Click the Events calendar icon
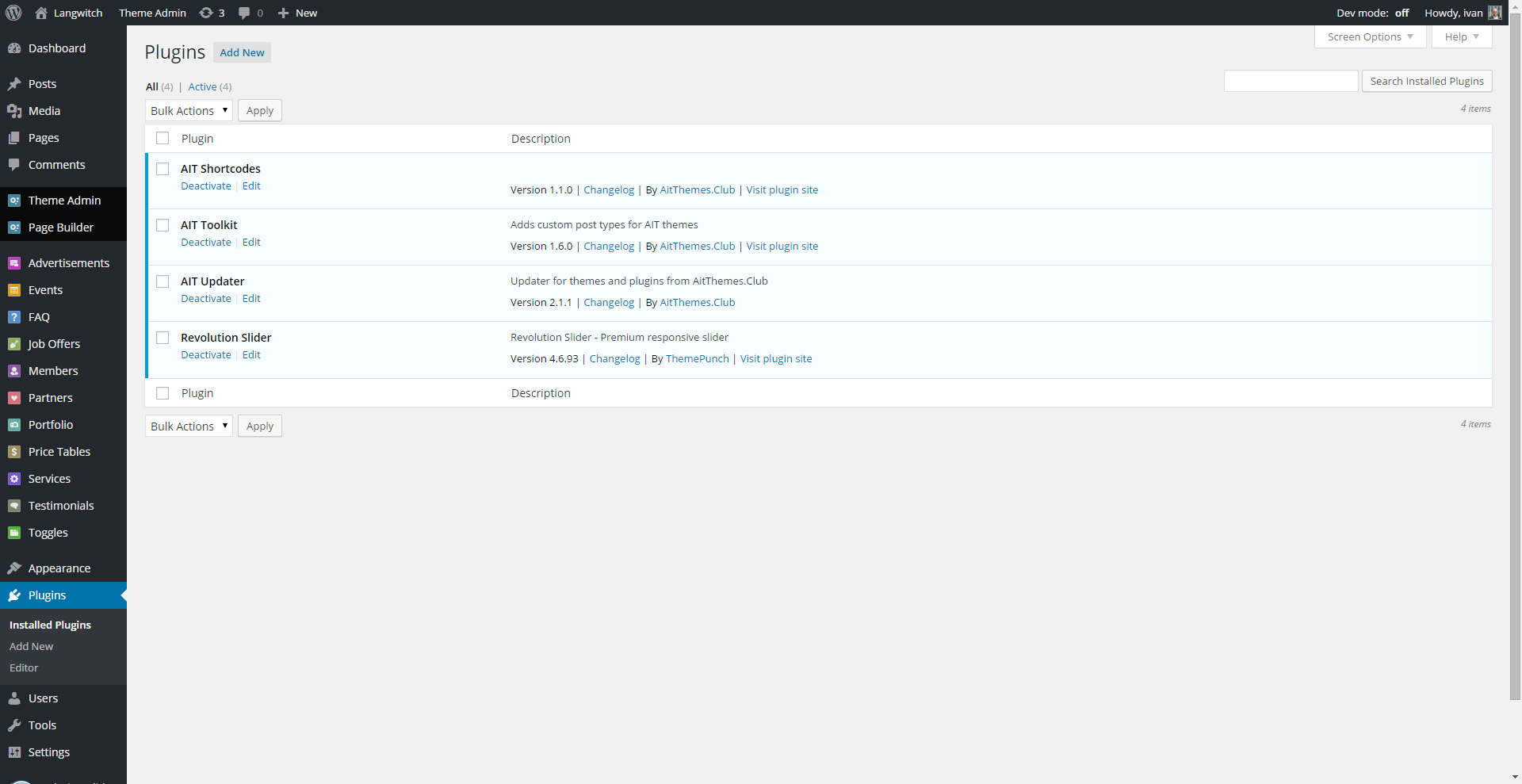Screen dimensions: 1522x784 click(x=14, y=290)
